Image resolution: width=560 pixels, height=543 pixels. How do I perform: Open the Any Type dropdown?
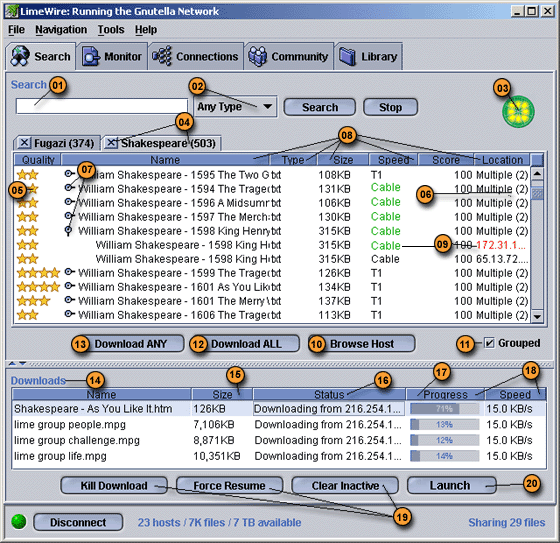click(x=235, y=106)
